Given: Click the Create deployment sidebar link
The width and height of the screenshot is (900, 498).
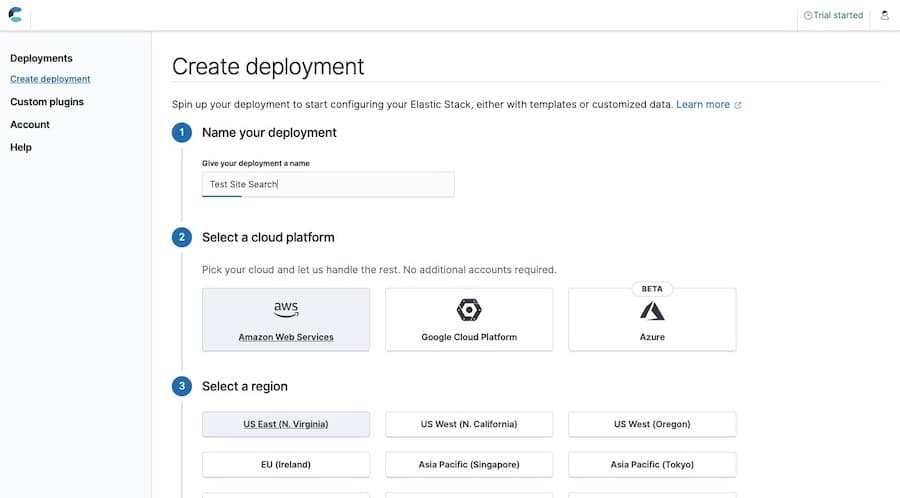Looking at the screenshot, I should coord(50,79).
